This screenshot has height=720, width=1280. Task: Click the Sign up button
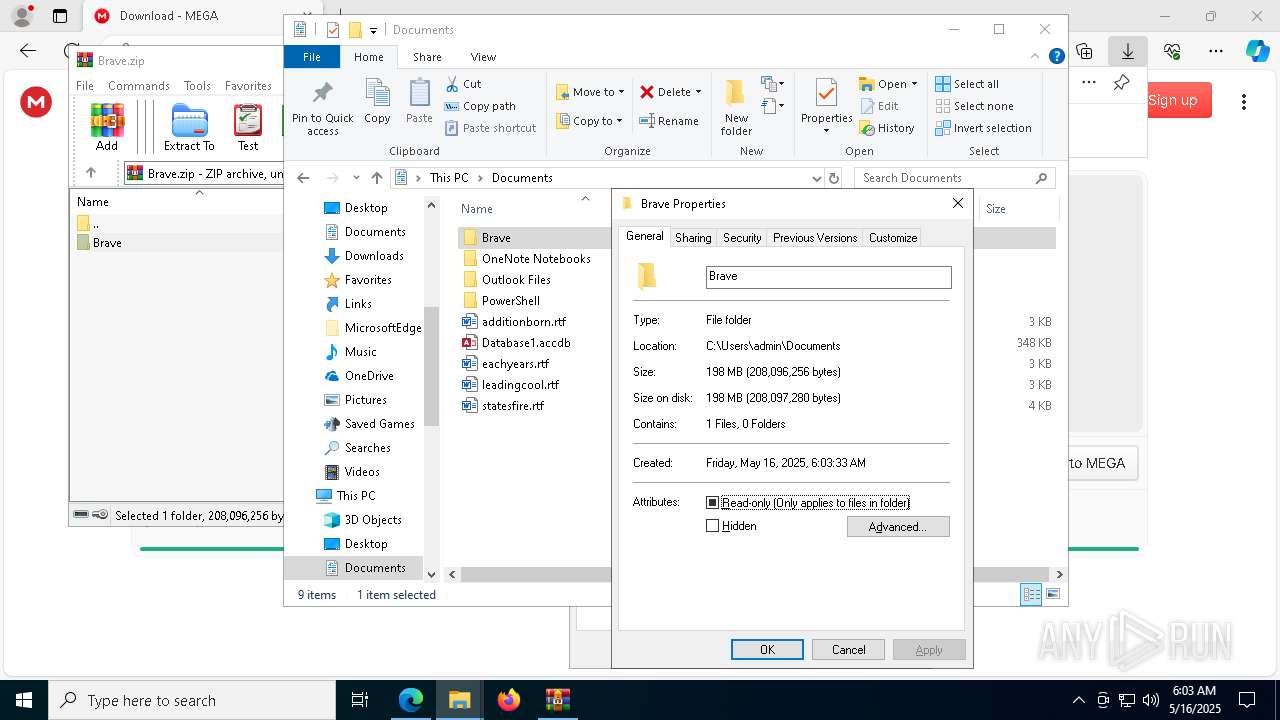(x=1172, y=100)
